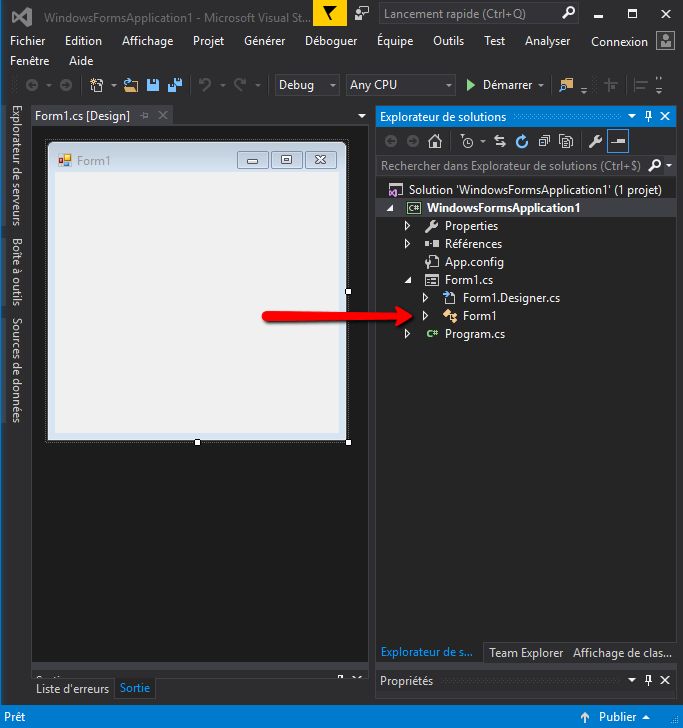Click the Navigate Forward toolbar icon
683x728 pixels.
pyautogui.click(x=66, y=85)
